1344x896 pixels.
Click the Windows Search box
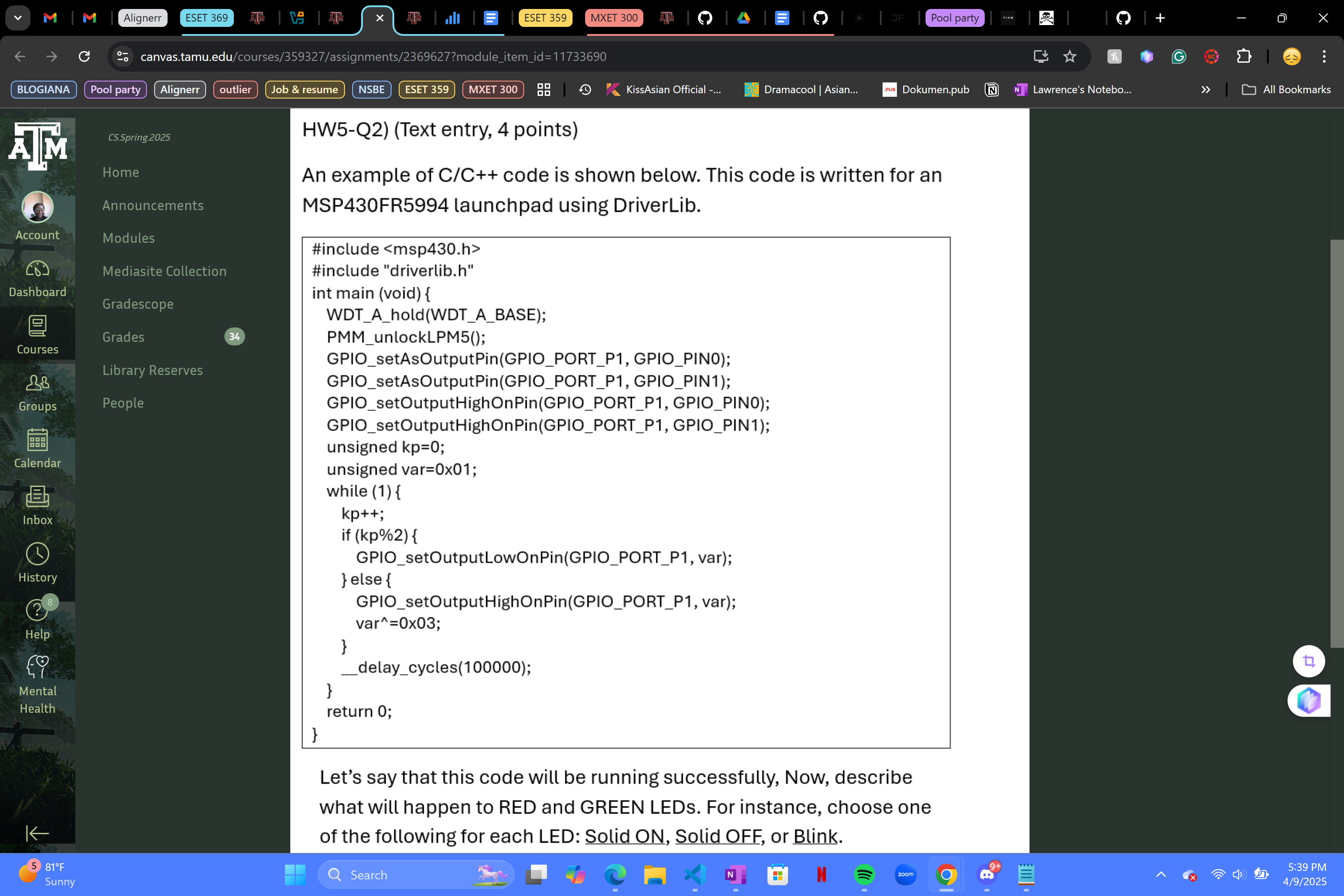415,874
